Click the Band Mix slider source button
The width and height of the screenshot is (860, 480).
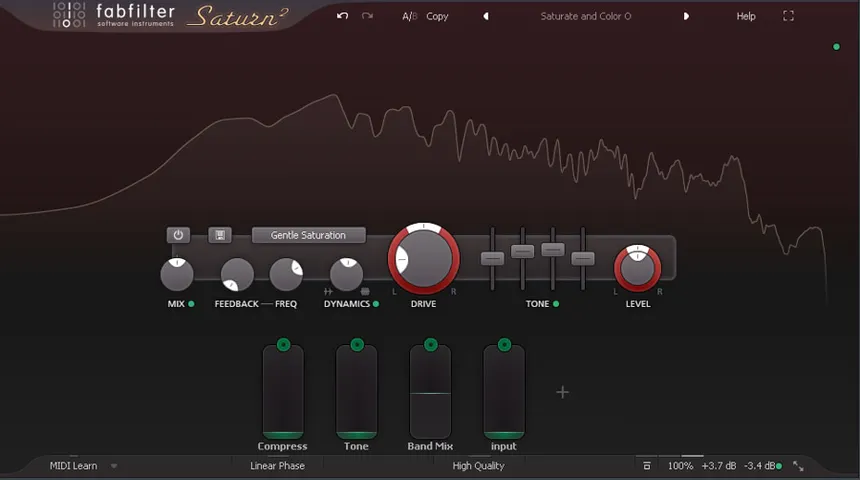(x=431, y=345)
